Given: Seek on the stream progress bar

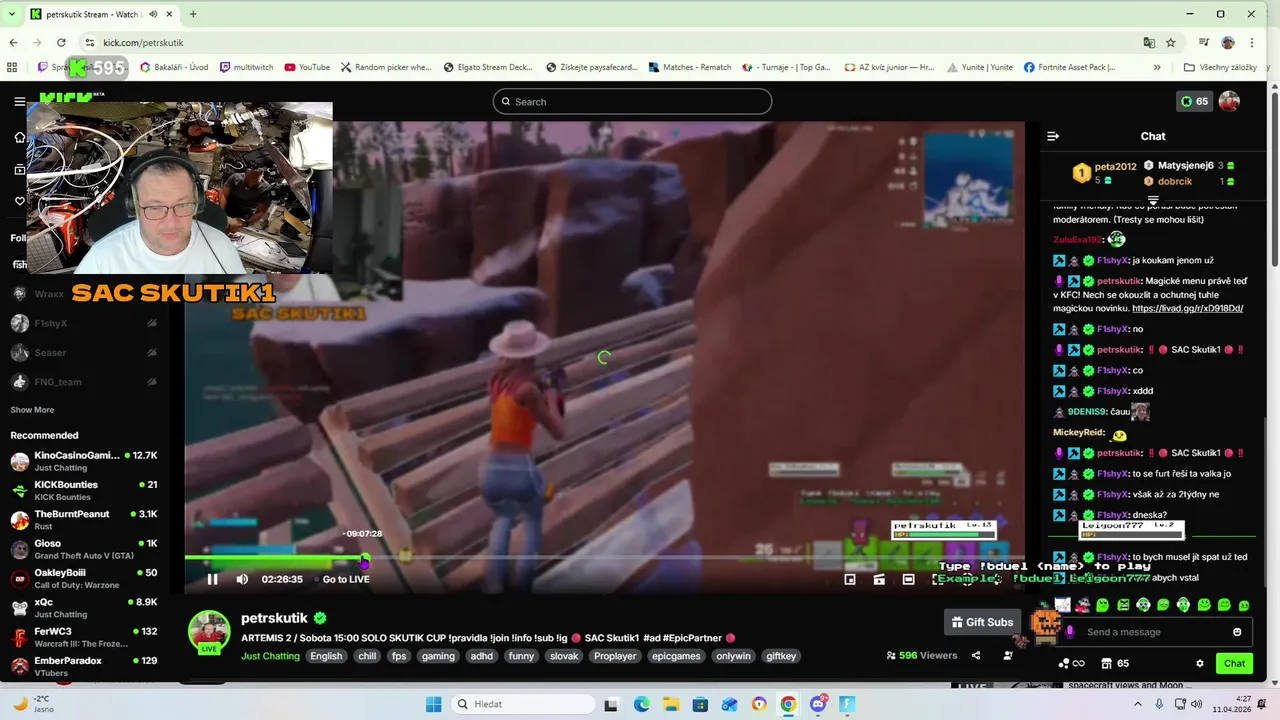Looking at the screenshot, I should (604, 558).
